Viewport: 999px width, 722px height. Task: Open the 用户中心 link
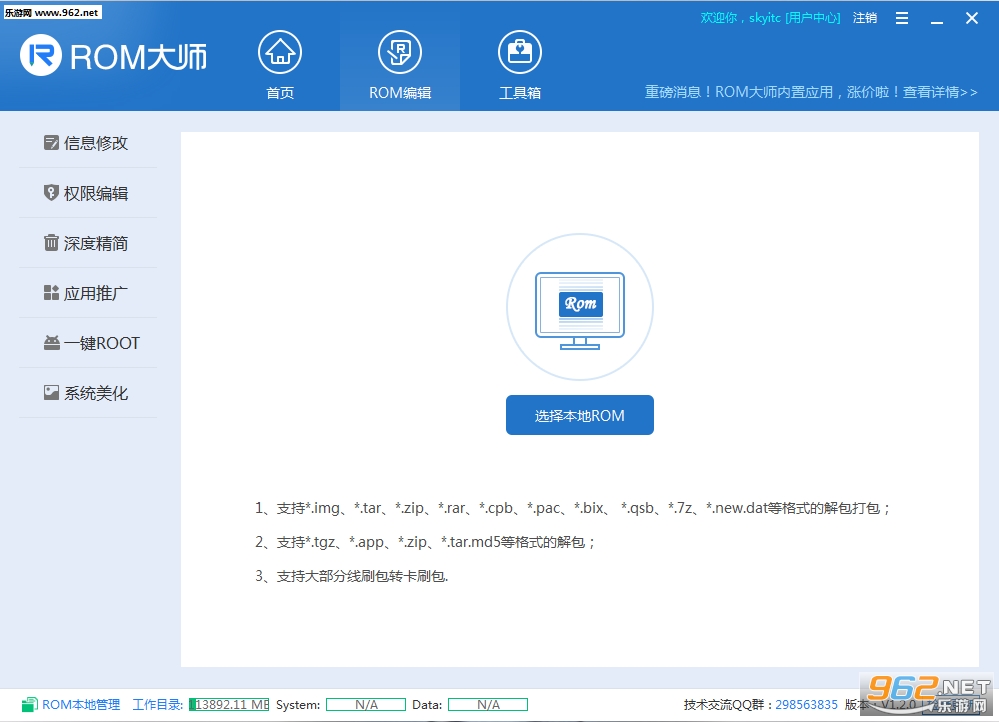813,18
